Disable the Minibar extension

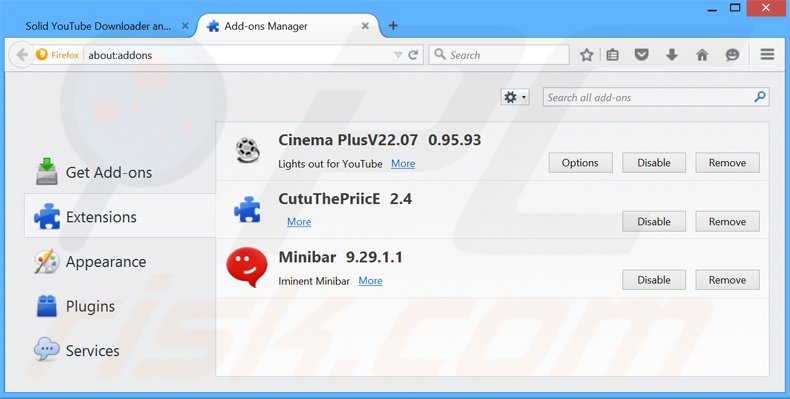654,280
